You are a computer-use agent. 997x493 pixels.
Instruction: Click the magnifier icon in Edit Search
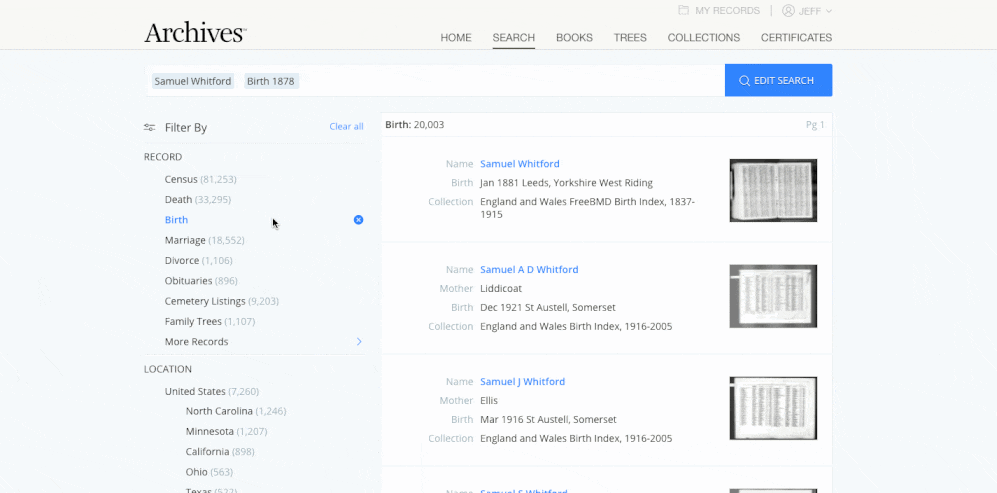tap(744, 81)
